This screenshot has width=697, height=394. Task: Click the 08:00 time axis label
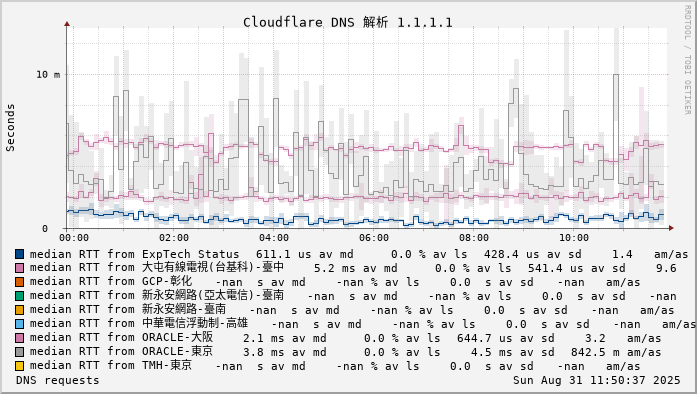tap(474, 238)
